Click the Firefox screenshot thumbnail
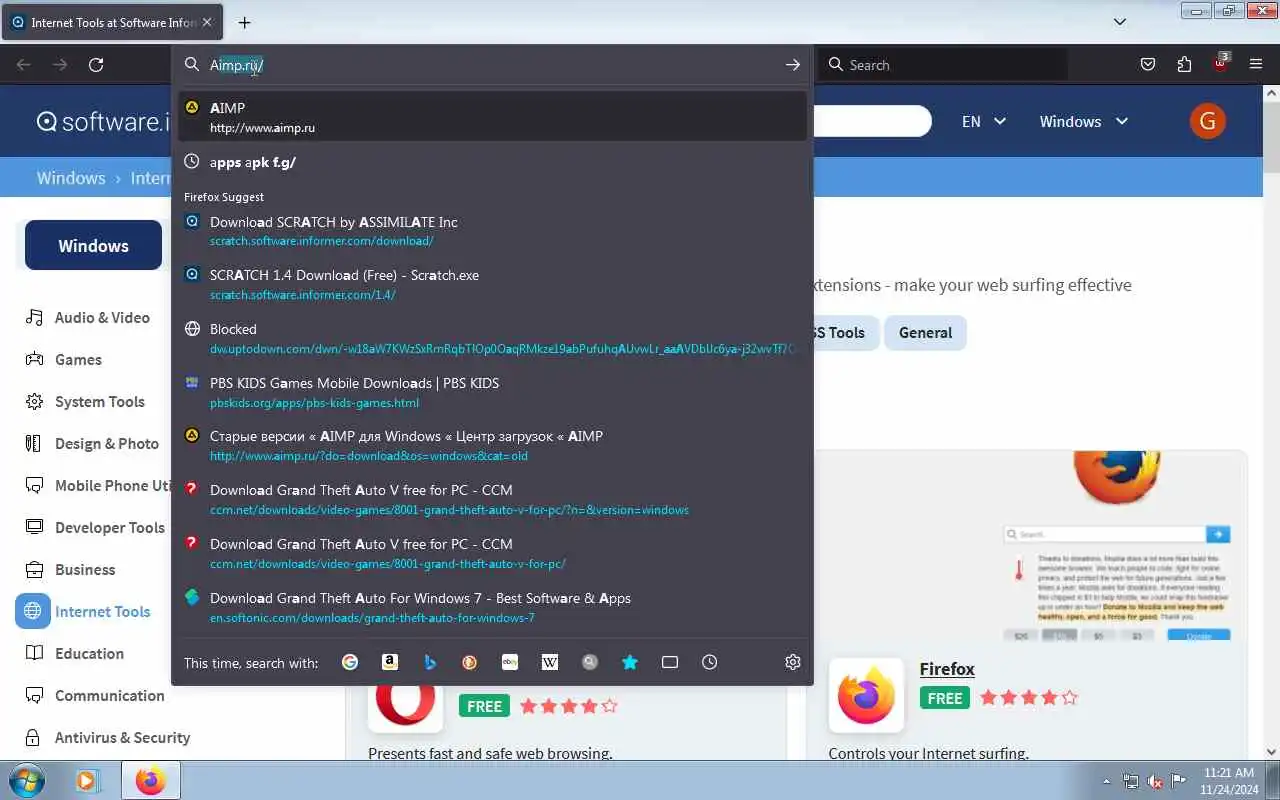This screenshot has height=800, width=1280. click(1119, 546)
